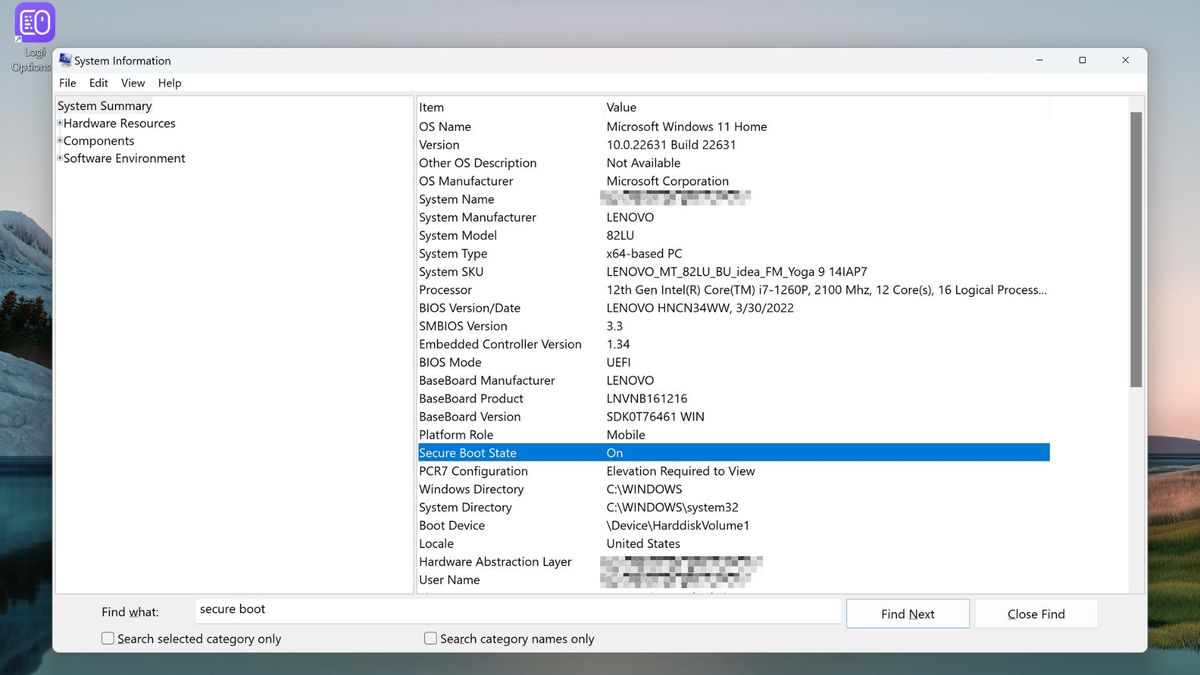Select the Processor row
This screenshot has height=675, width=1200.
click(733, 290)
